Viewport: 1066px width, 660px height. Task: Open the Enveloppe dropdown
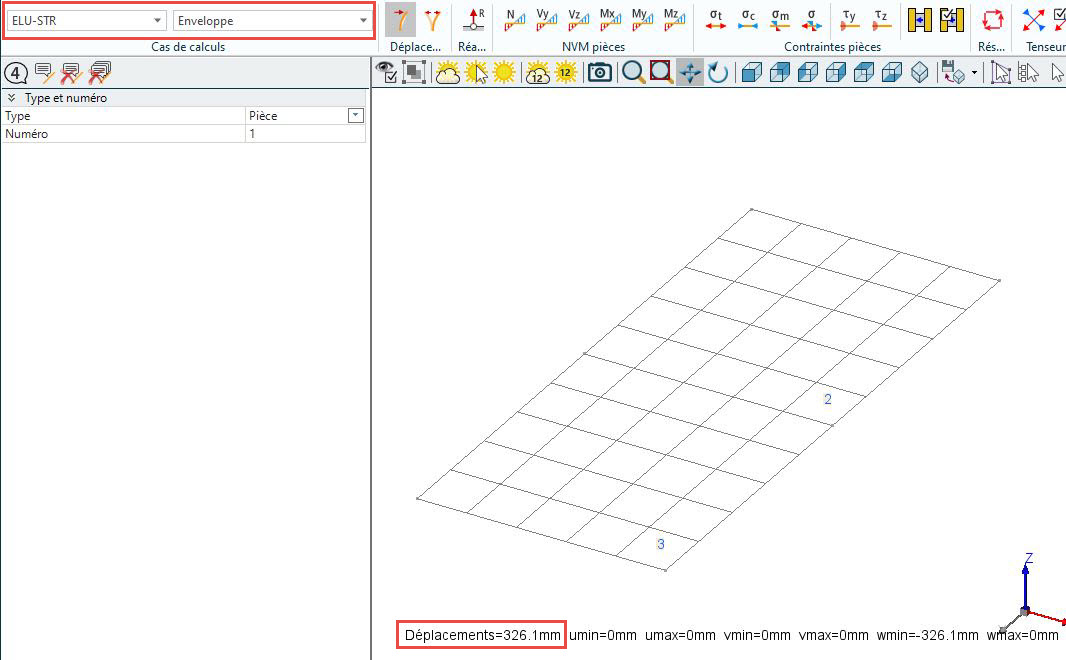pos(272,20)
